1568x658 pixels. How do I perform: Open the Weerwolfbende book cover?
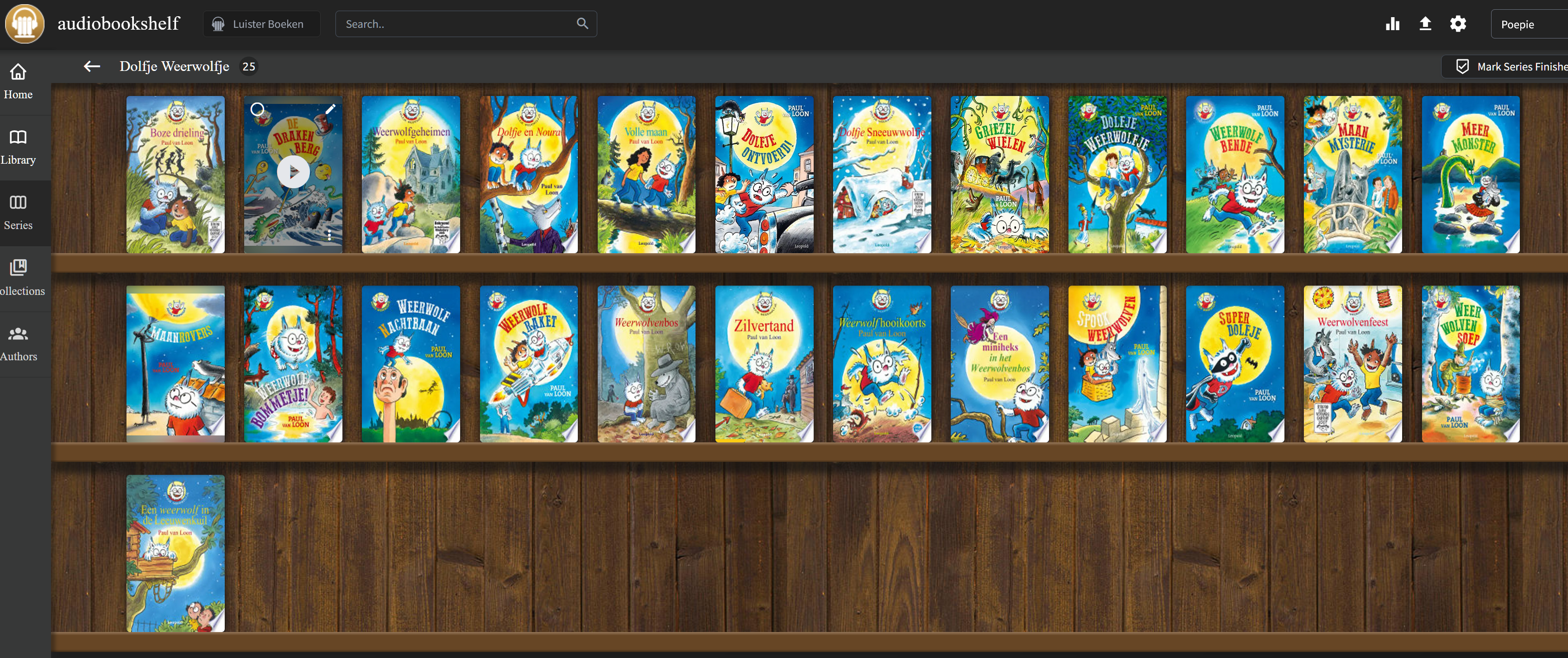pyautogui.click(x=1235, y=174)
